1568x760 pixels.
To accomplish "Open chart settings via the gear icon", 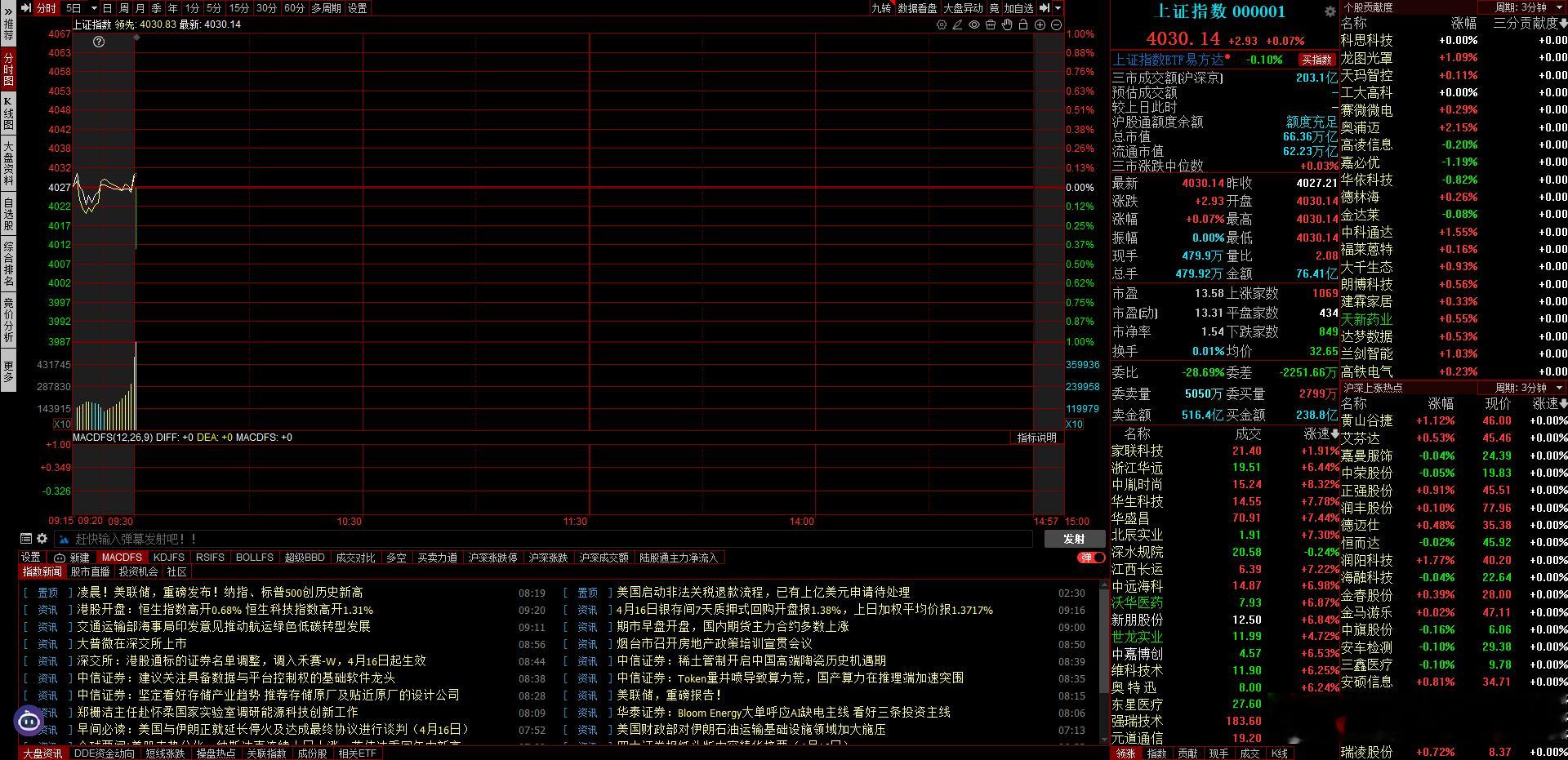I will (942, 25).
